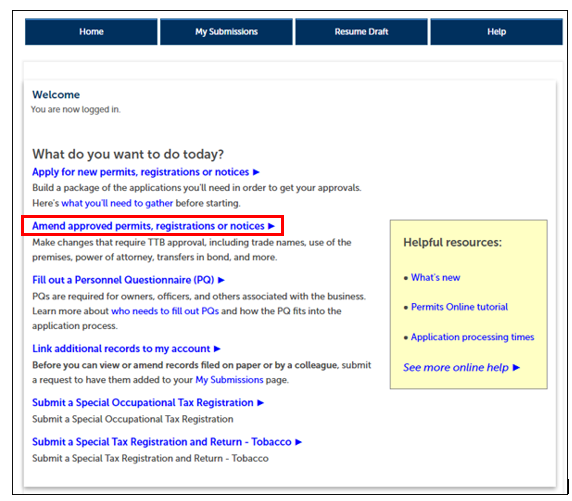Click See more online help arrow icon
Viewport: 572px width, 501px height.
click(x=516, y=367)
